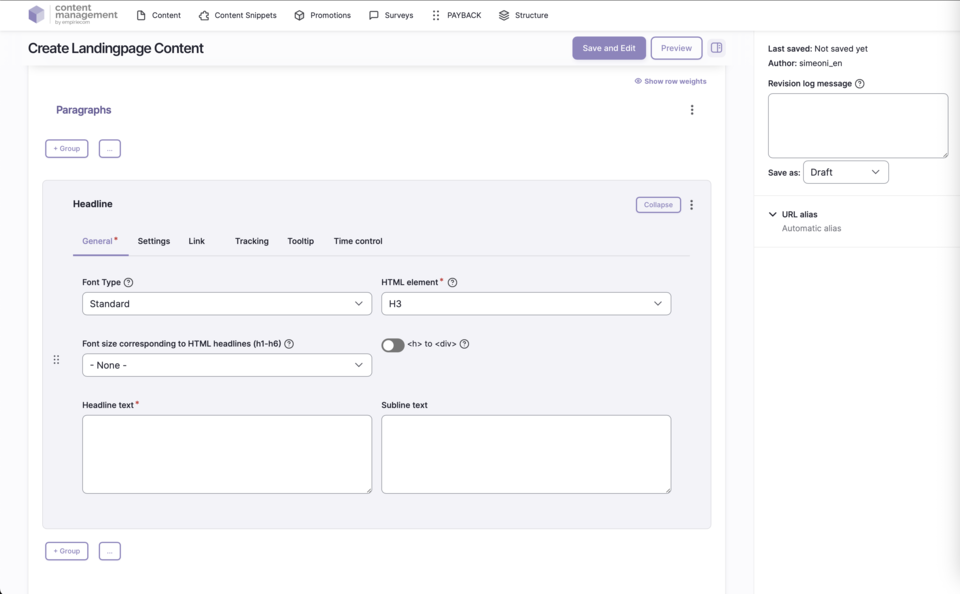Image resolution: width=960 pixels, height=594 pixels.
Task: Click the Collapse button on Headline
Action: (658, 205)
